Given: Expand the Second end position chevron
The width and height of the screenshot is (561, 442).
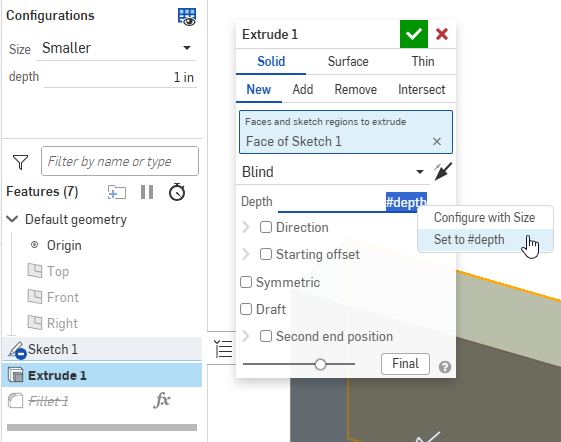Looking at the screenshot, I should click(x=246, y=336).
